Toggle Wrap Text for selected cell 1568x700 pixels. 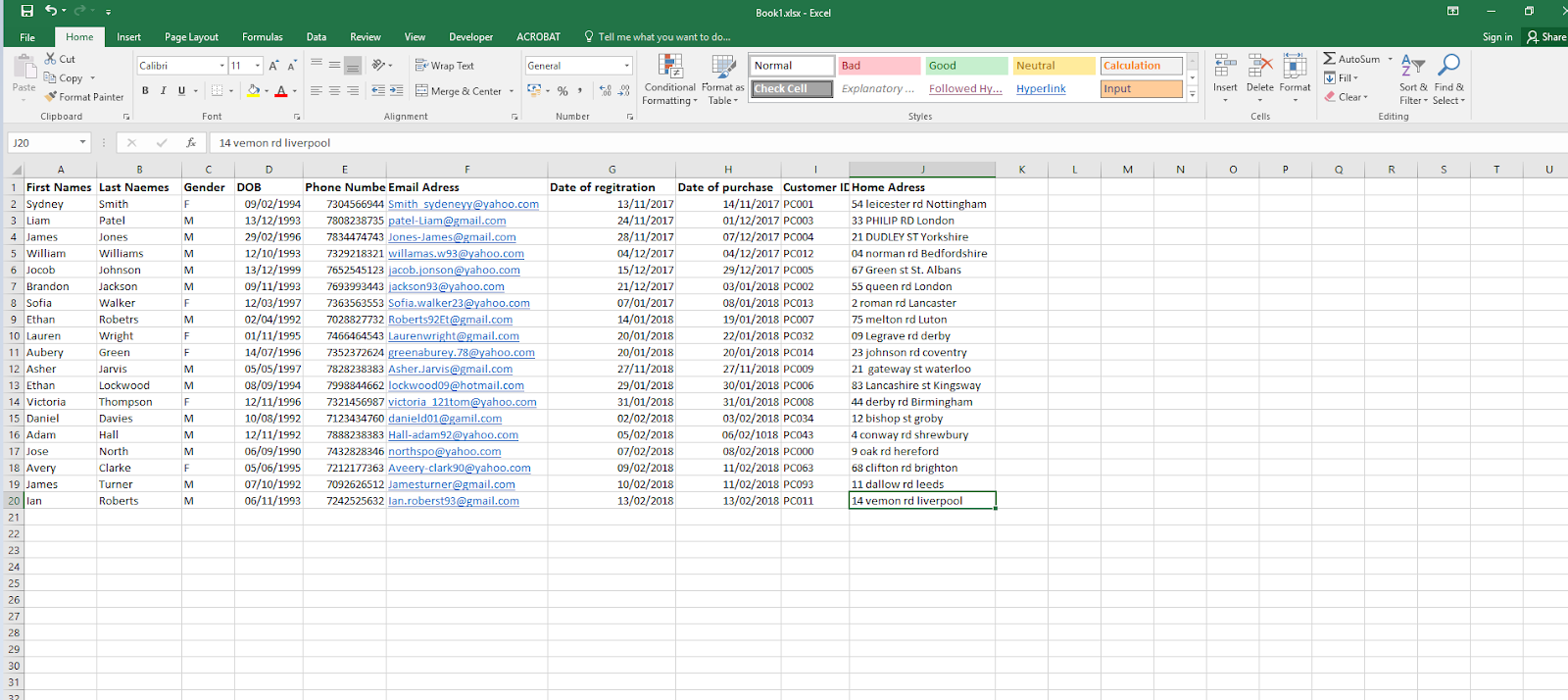[x=444, y=66]
